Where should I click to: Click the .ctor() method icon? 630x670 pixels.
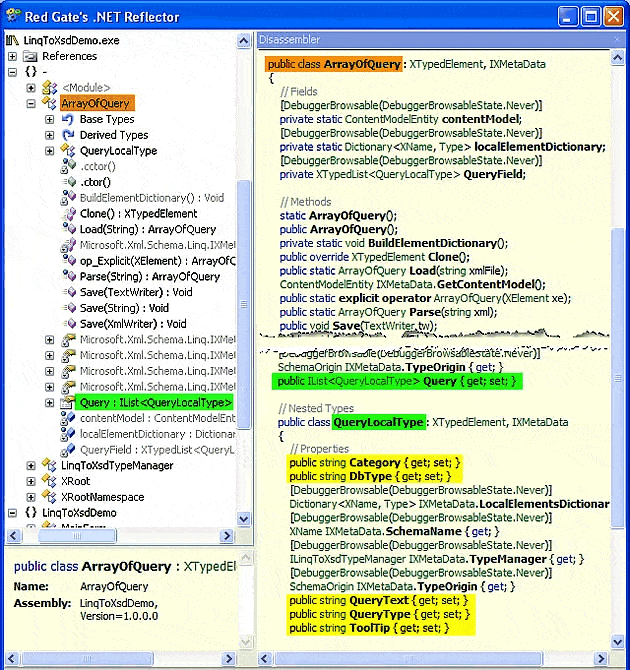click(x=70, y=182)
